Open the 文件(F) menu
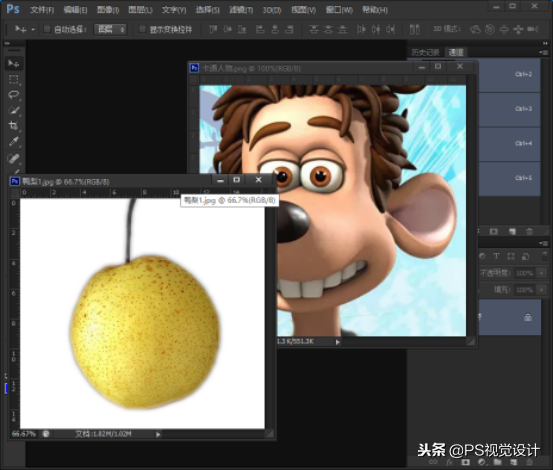Screen dimensions: 553x470 (x=42, y=10)
